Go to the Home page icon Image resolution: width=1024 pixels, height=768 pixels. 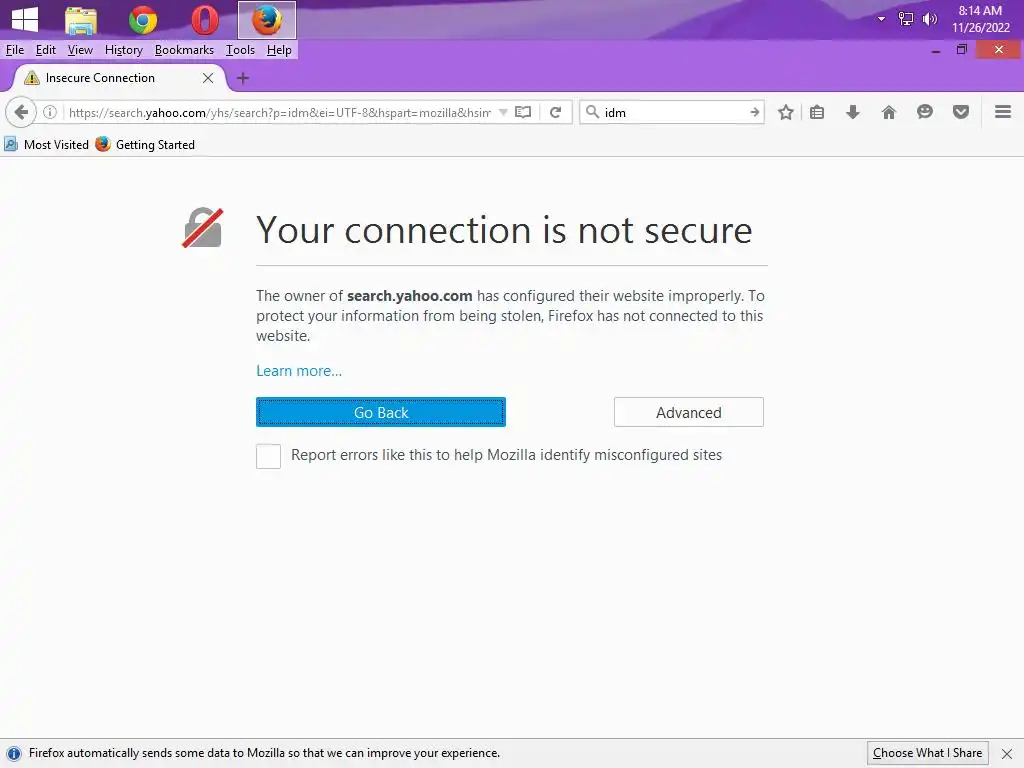[889, 112]
